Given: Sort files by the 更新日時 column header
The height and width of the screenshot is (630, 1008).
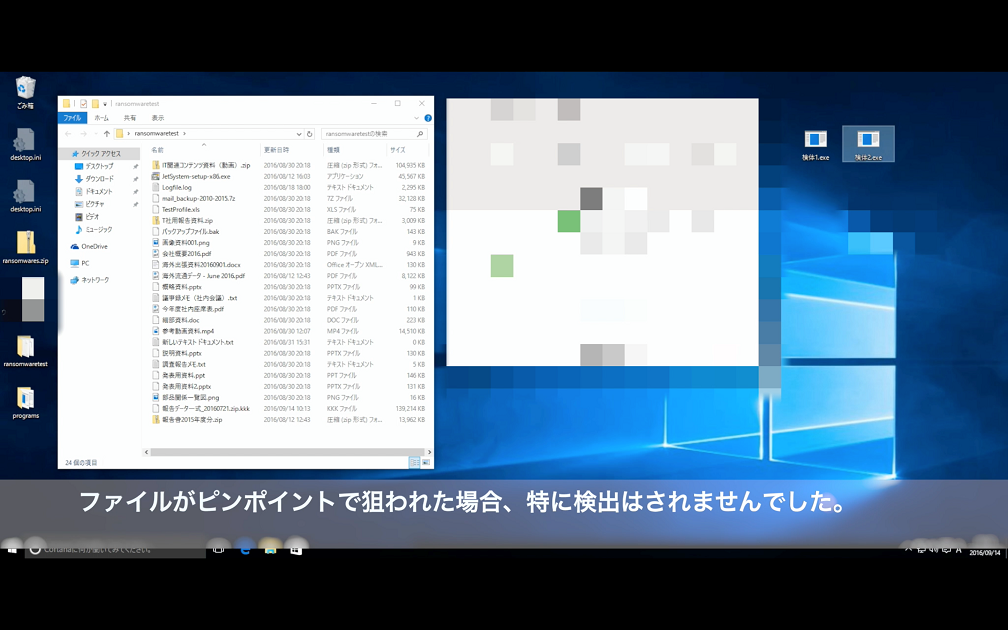Looking at the screenshot, I should click(x=275, y=150).
